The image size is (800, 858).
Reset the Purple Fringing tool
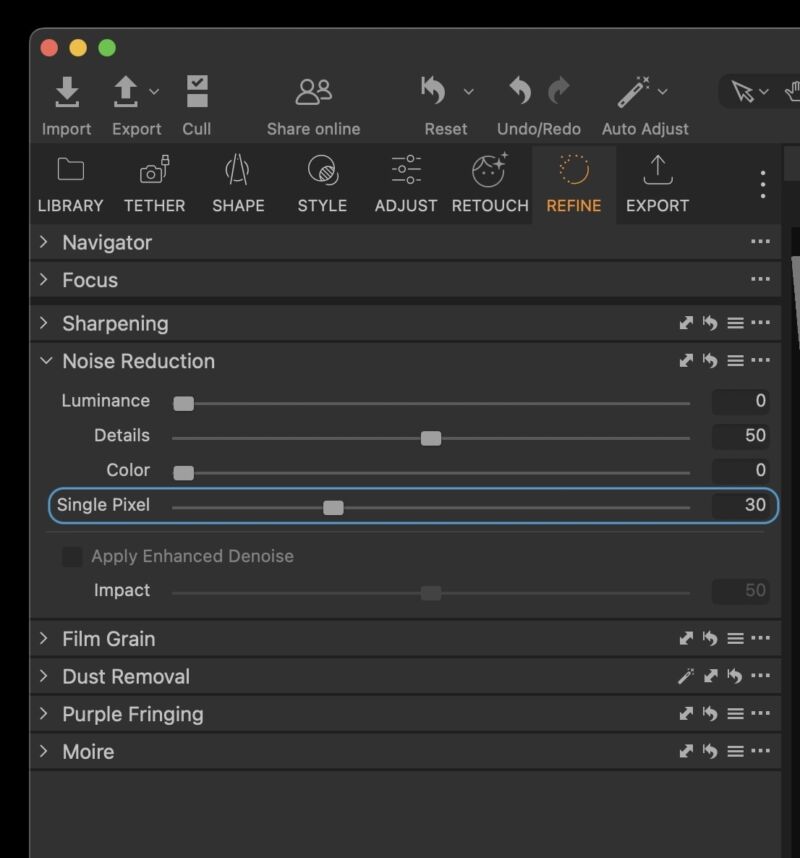[710, 714]
